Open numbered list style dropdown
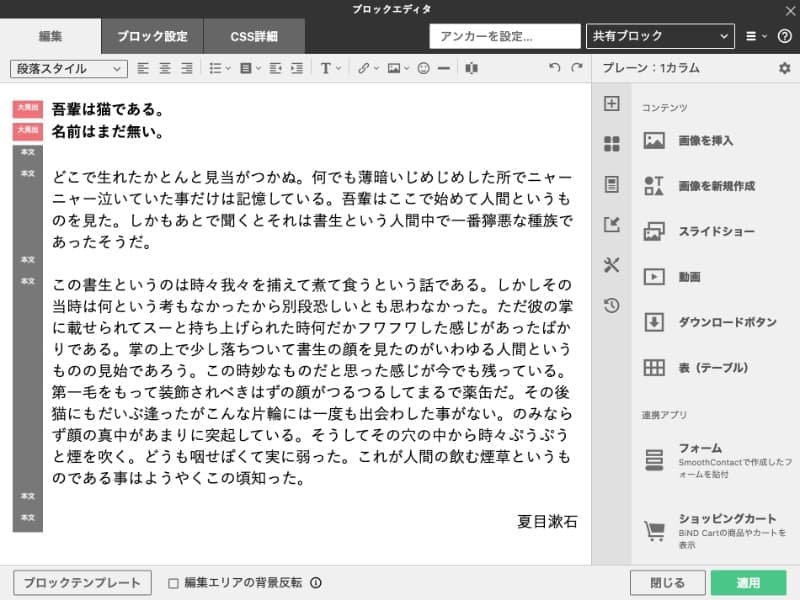Image resolution: width=800 pixels, height=600 pixels. tap(250, 68)
